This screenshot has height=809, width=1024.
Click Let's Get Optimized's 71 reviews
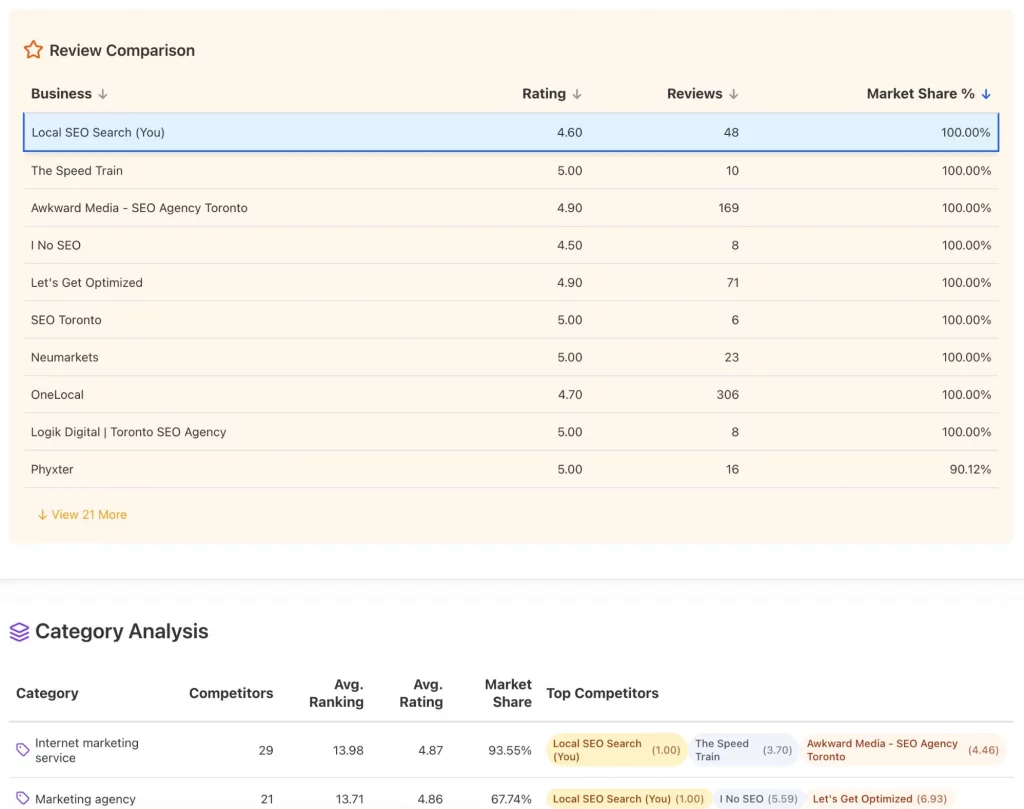click(733, 282)
